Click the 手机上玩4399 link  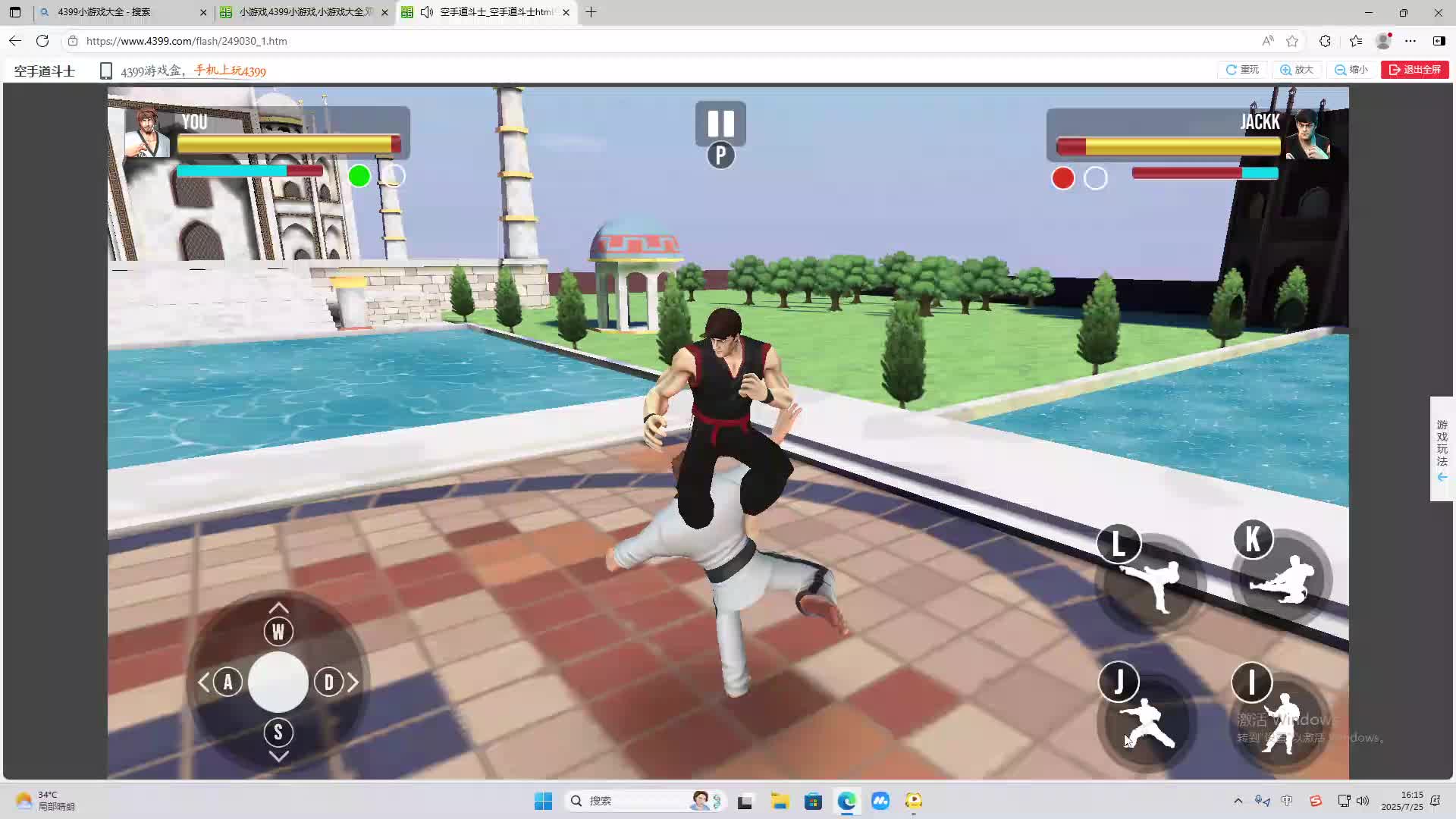(230, 71)
